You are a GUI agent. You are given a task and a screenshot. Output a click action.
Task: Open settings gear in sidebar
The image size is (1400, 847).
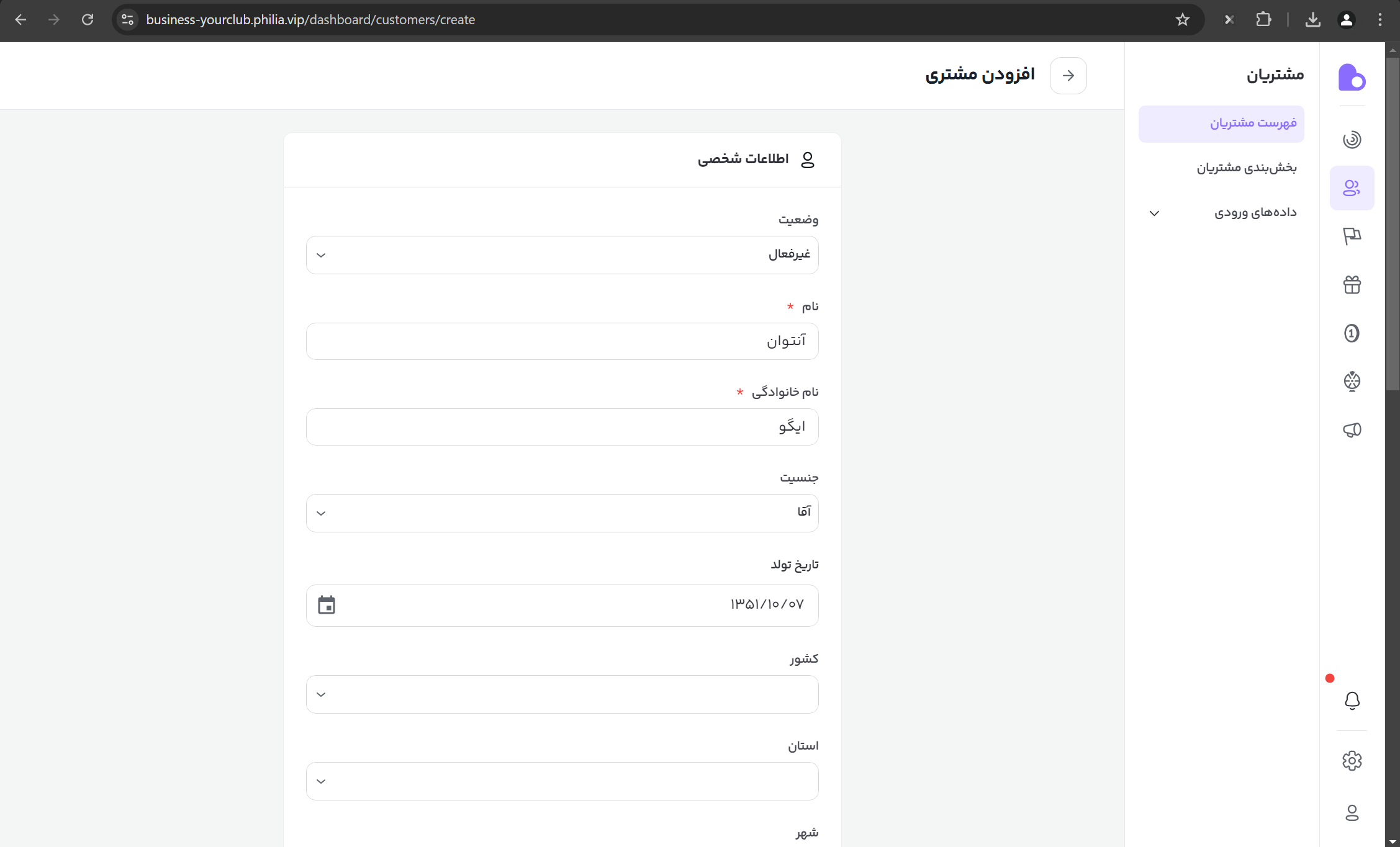tap(1352, 760)
